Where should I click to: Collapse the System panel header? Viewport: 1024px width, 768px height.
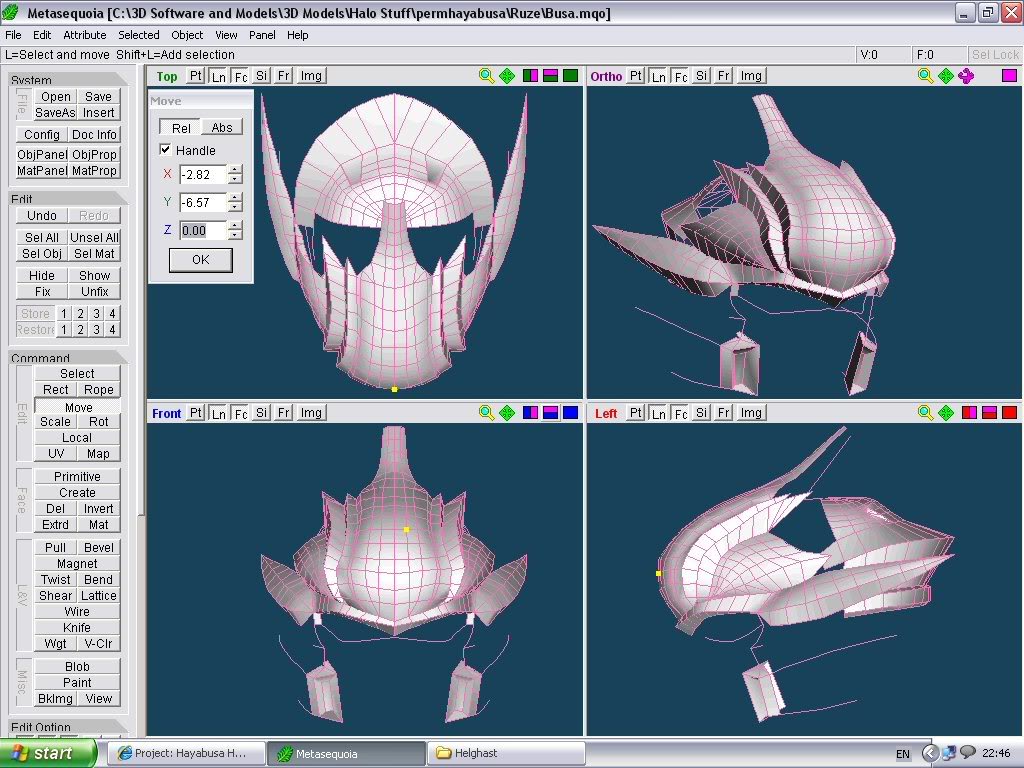coord(68,80)
